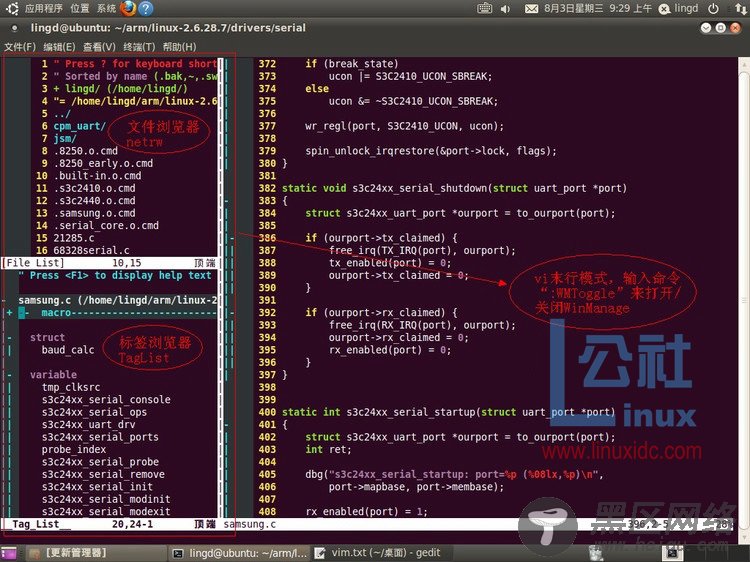Open the lingd user chat status
This screenshot has width=750, height=562.
[x=678, y=9]
